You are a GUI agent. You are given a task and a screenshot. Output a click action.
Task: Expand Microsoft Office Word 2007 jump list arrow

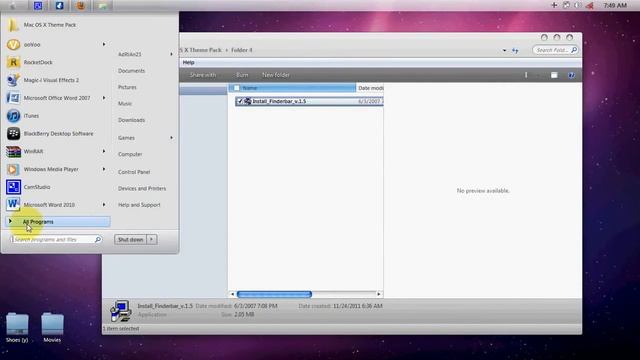[x=104, y=98]
